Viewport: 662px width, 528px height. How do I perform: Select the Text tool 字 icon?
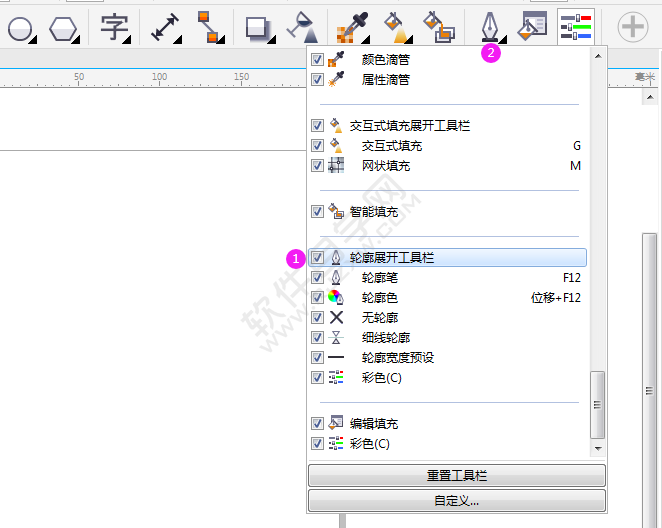coord(114,27)
